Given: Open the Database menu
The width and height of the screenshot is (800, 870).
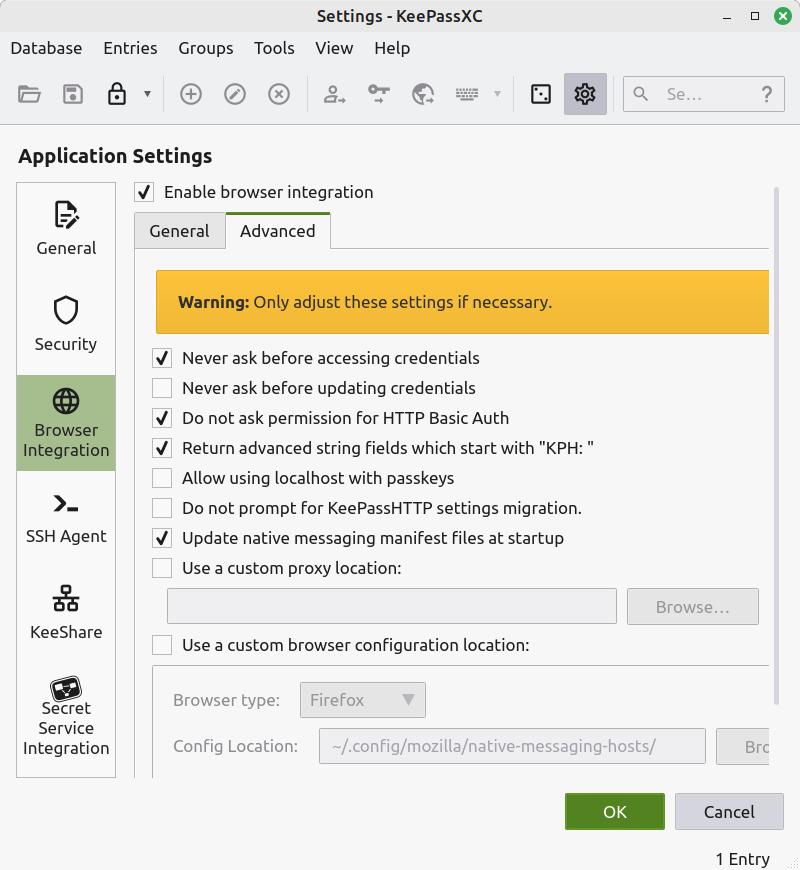Looking at the screenshot, I should 46,48.
